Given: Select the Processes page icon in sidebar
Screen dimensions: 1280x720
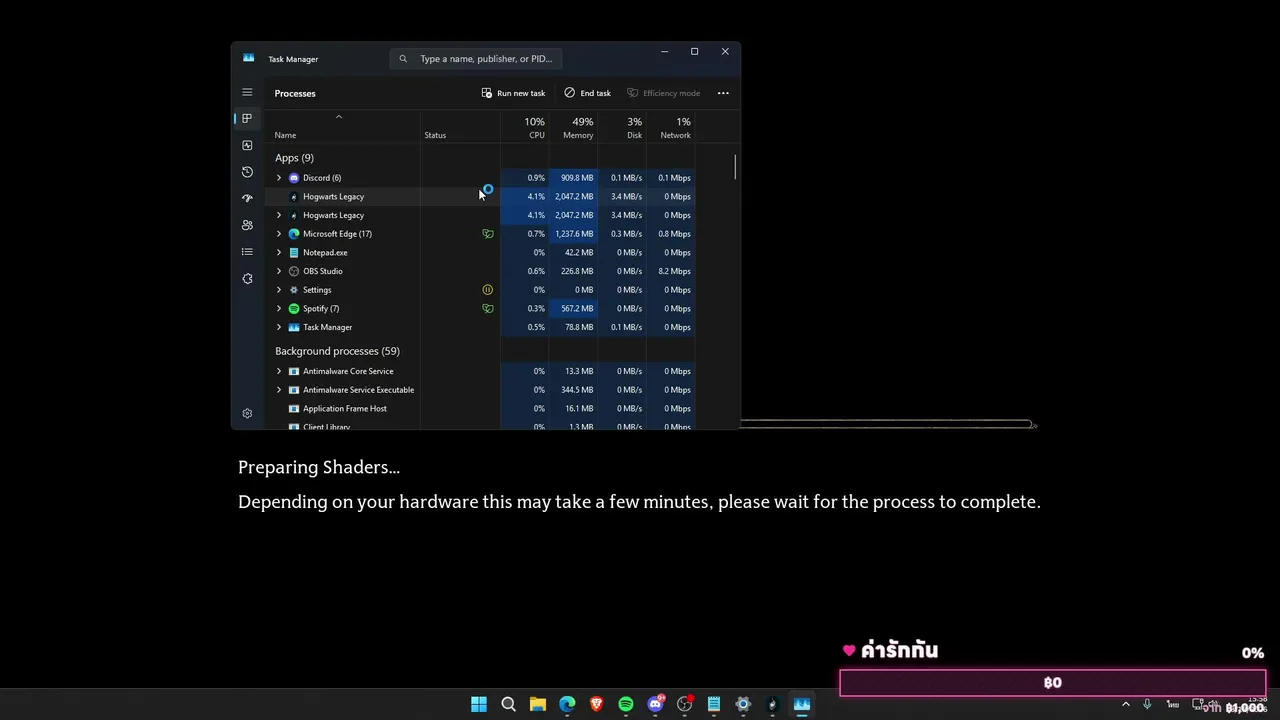Looking at the screenshot, I should click(x=247, y=118).
